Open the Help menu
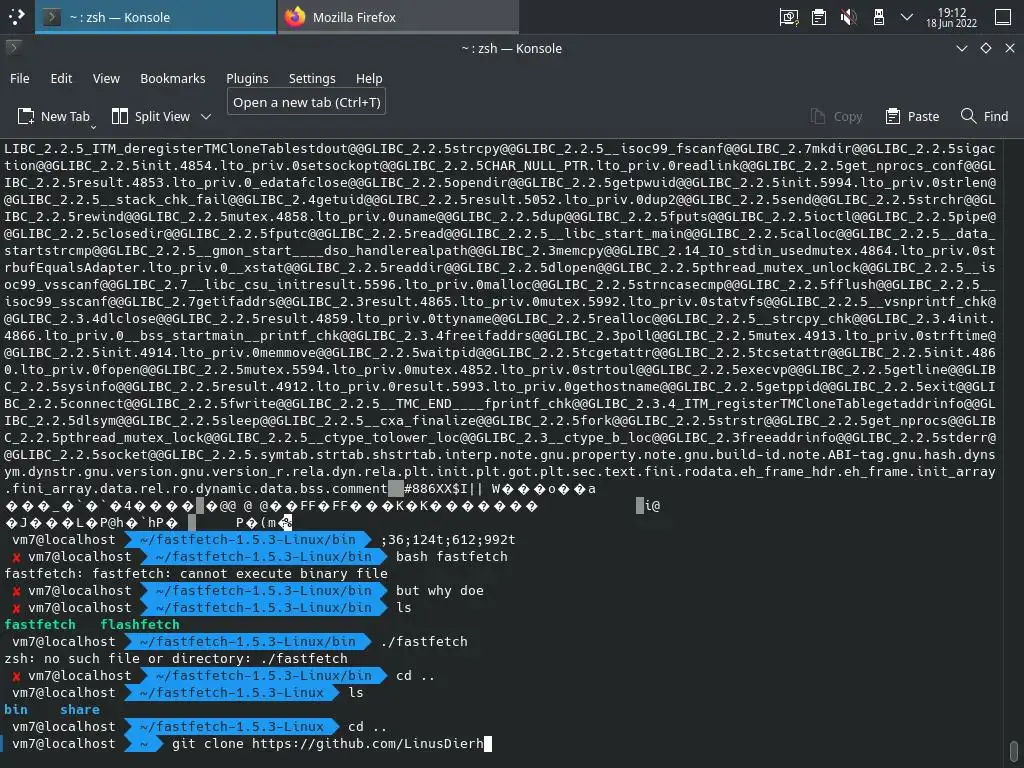1024x768 pixels. 369,78
